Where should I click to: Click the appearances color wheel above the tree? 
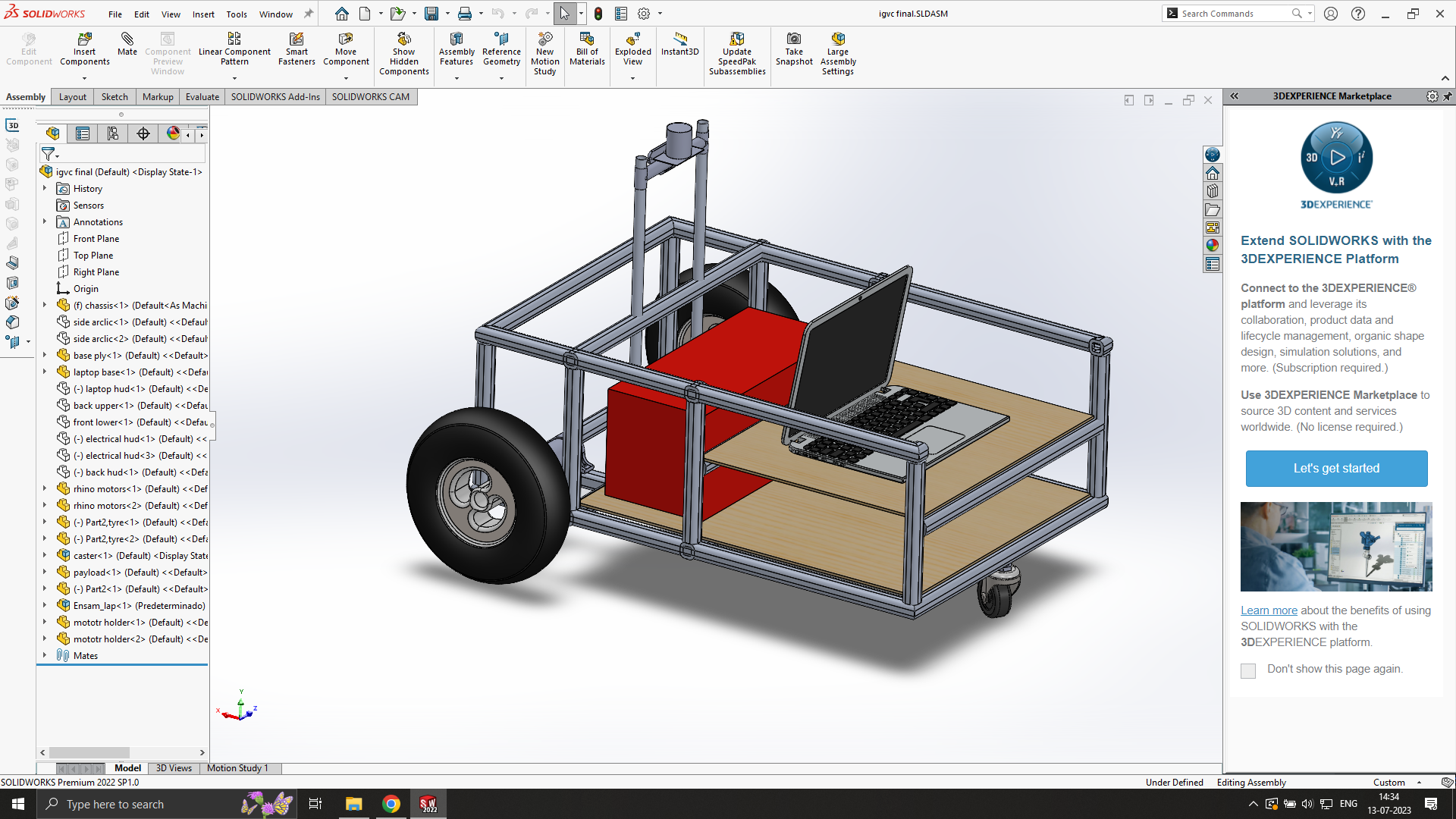173,133
